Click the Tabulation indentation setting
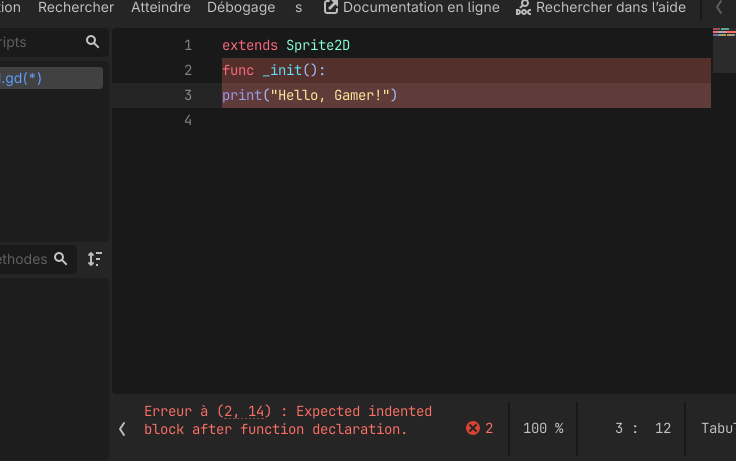736x461 pixels. [718, 428]
